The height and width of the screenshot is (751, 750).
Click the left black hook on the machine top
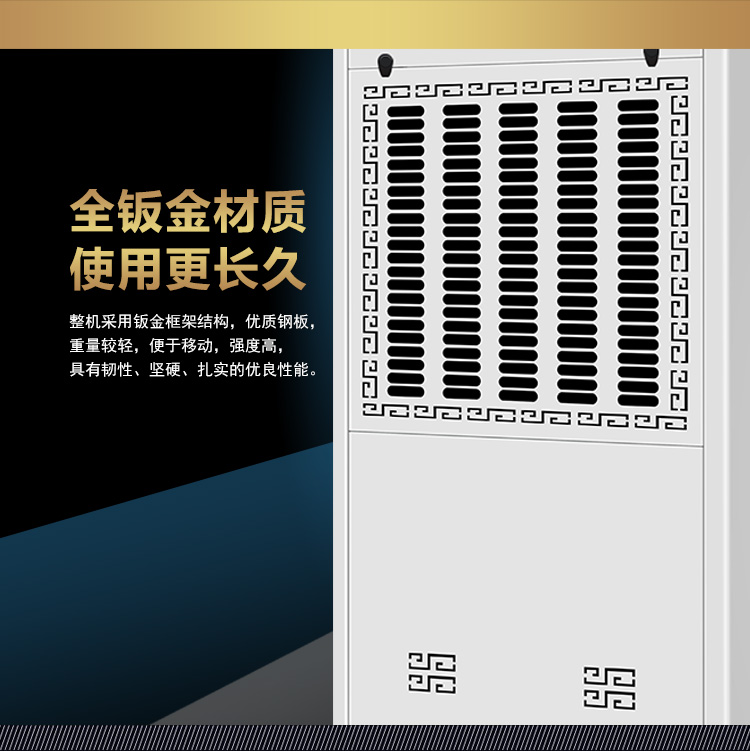(385, 65)
